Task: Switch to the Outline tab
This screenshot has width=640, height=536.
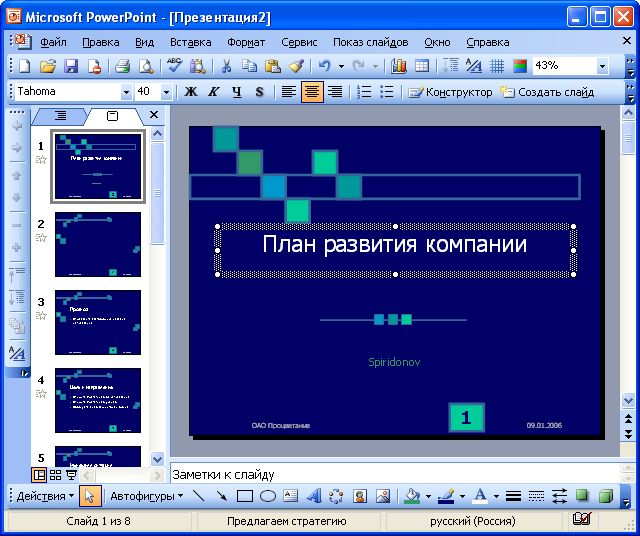Action: point(60,116)
